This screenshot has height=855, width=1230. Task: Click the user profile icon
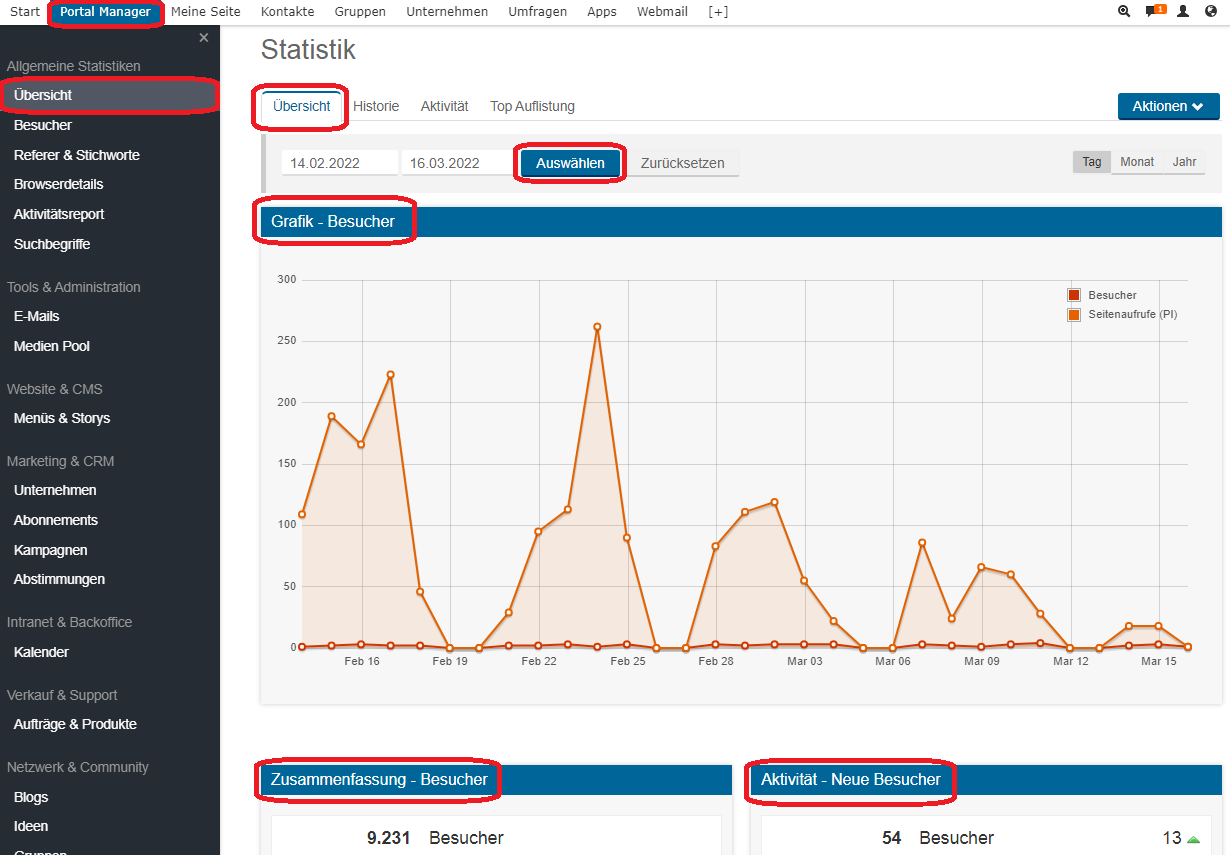click(1183, 12)
